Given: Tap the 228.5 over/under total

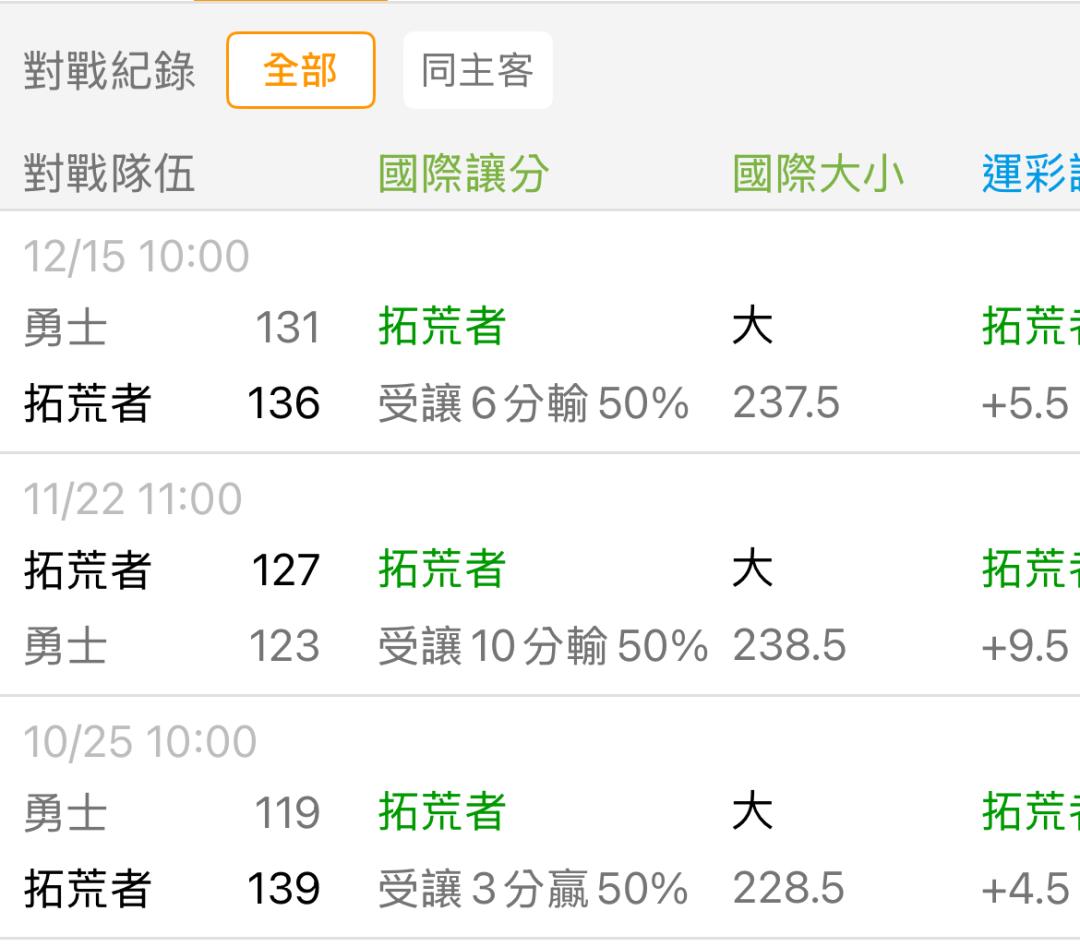Looking at the screenshot, I should click(786, 889).
